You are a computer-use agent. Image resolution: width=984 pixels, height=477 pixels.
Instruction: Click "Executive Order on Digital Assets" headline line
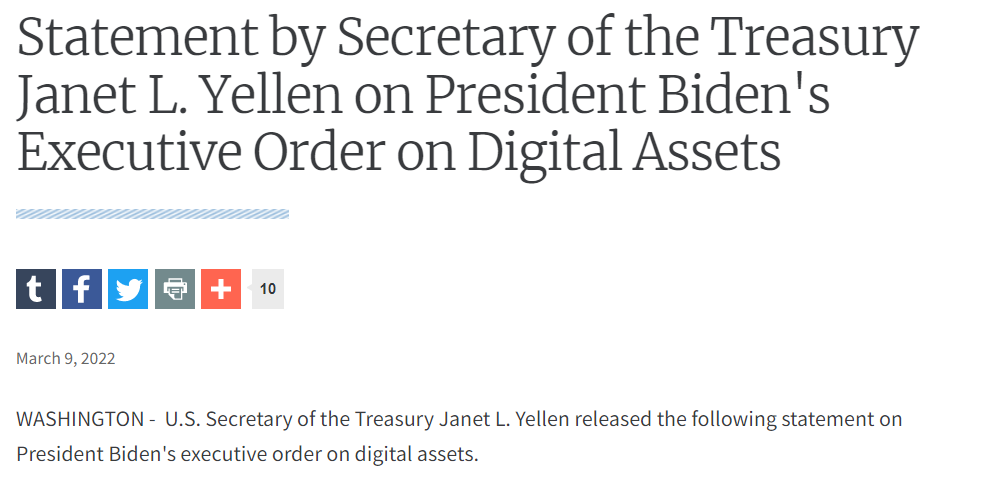[398, 151]
